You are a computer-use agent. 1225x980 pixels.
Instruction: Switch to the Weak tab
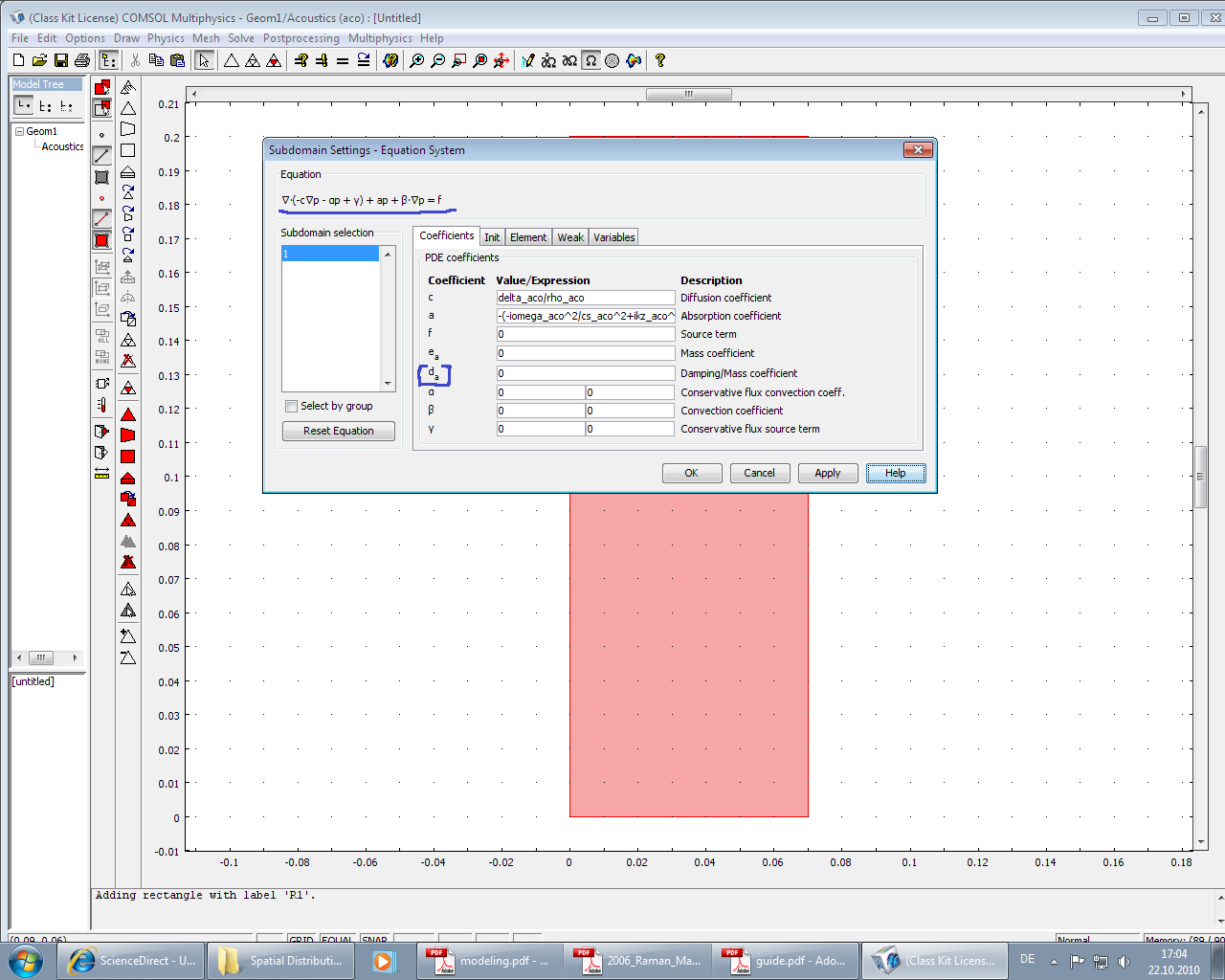point(570,237)
